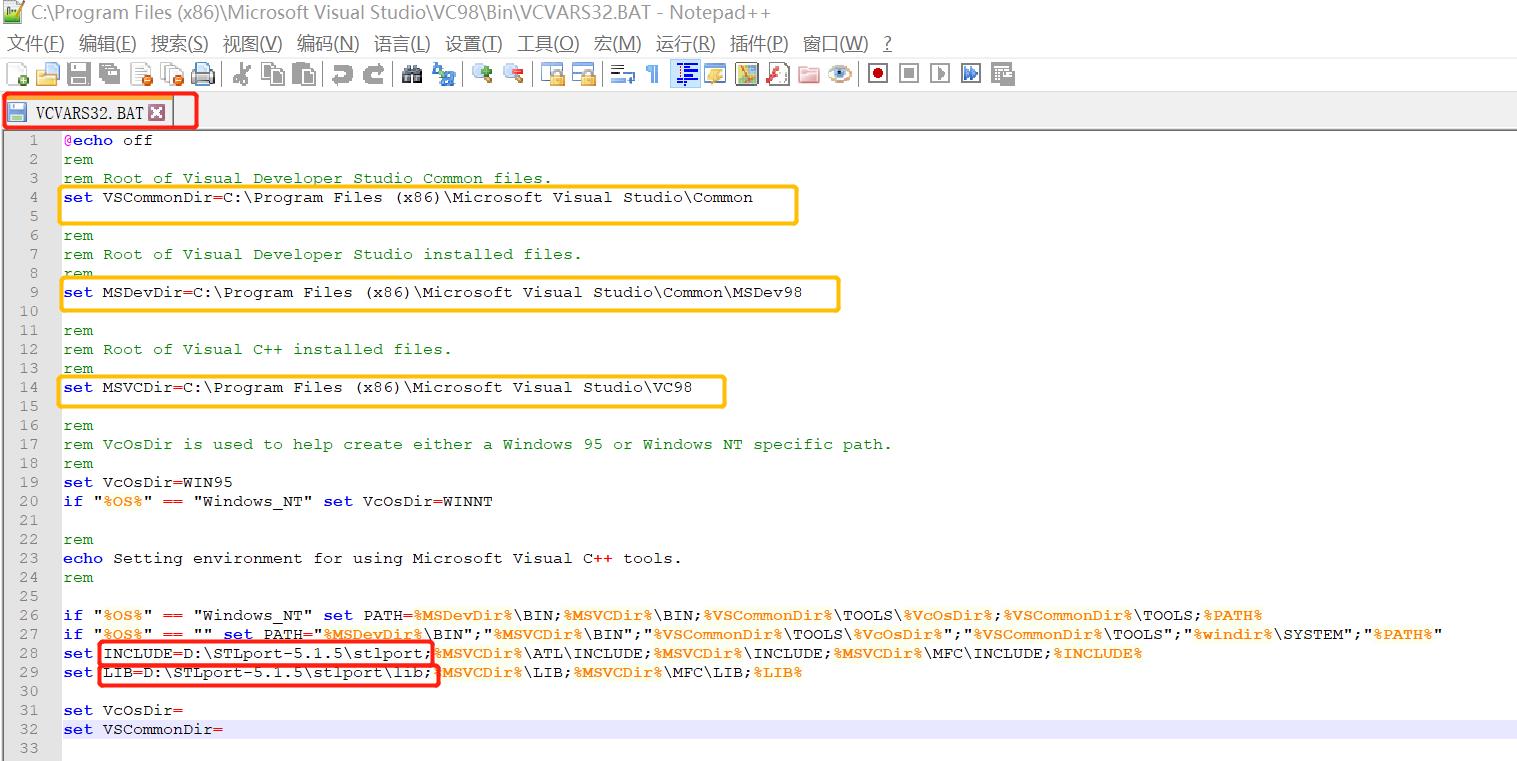The width and height of the screenshot is (1517, 761).
Task: Open the 设置(T) menu
Action: pos(473,44)
